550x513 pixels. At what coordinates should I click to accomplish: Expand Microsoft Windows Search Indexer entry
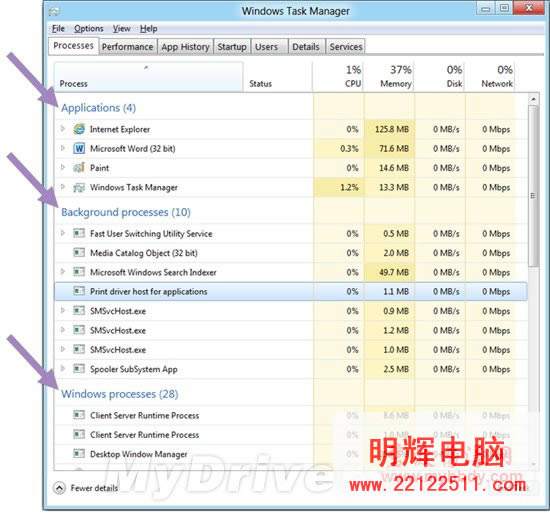click(x=63, y=271)
